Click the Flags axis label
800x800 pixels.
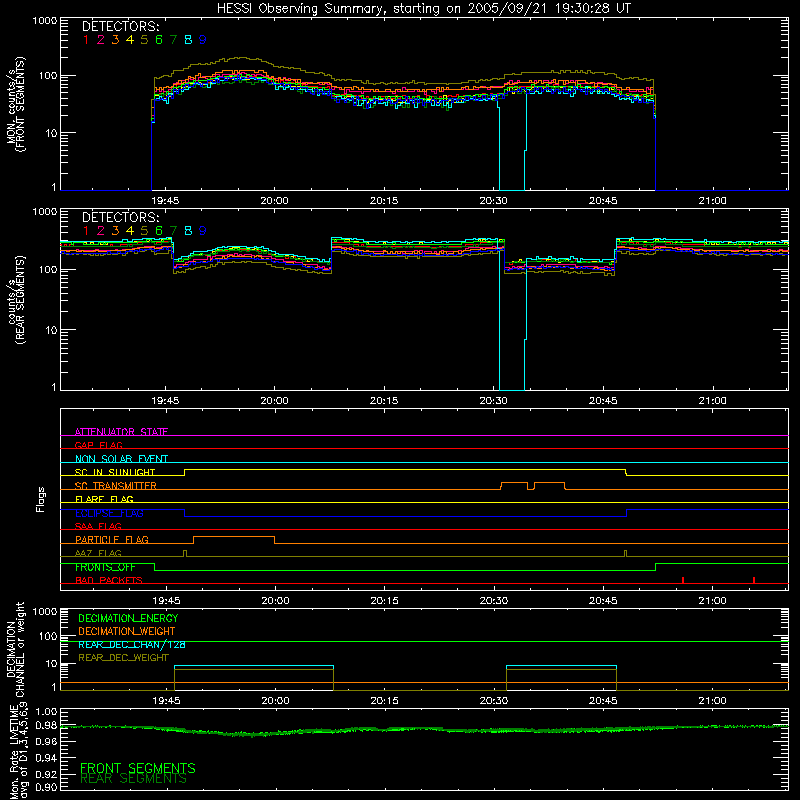[40, 499]
